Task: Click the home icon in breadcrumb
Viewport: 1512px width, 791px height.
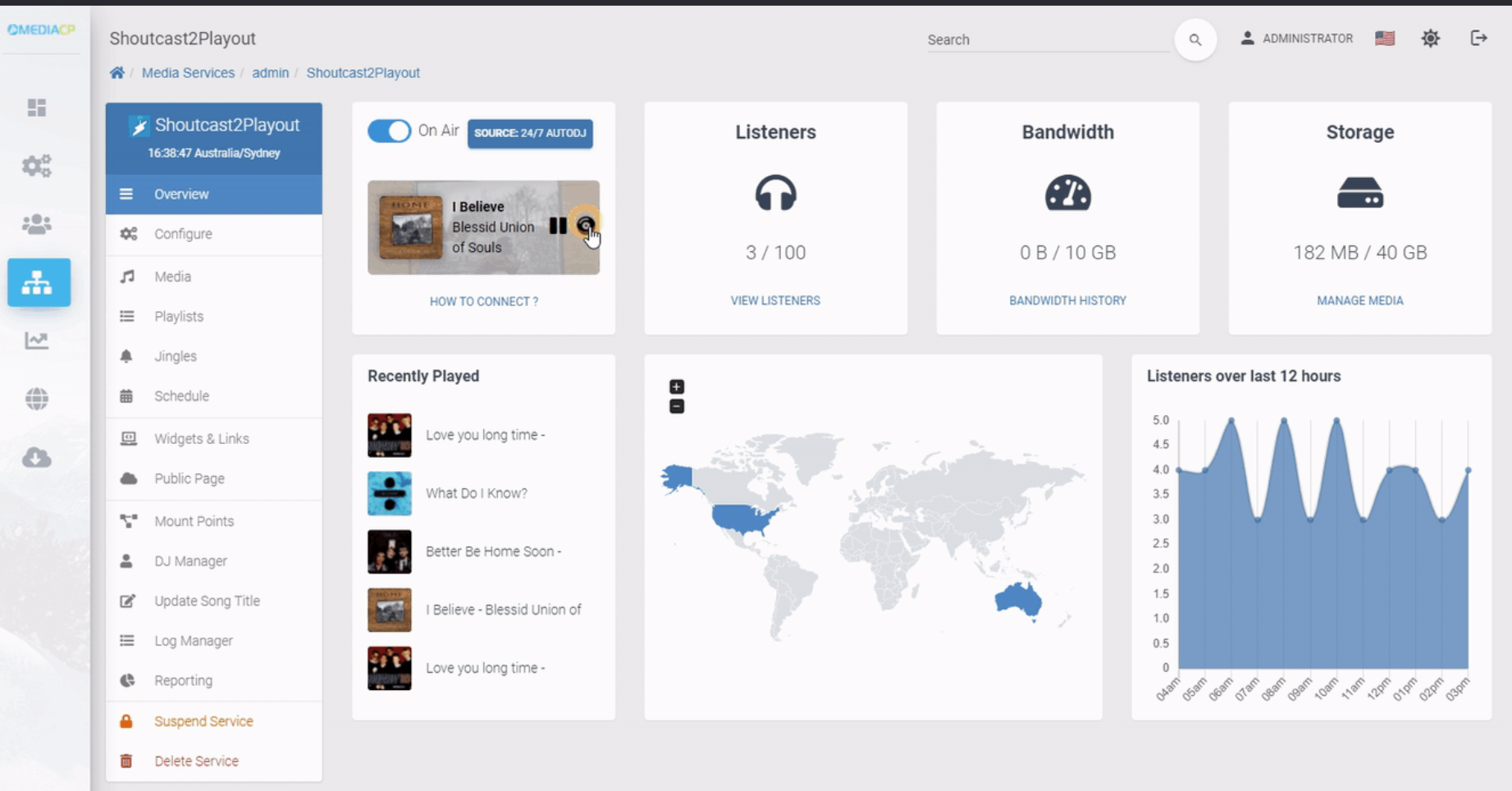Action: pyautogui.click(x=117, y=73)
